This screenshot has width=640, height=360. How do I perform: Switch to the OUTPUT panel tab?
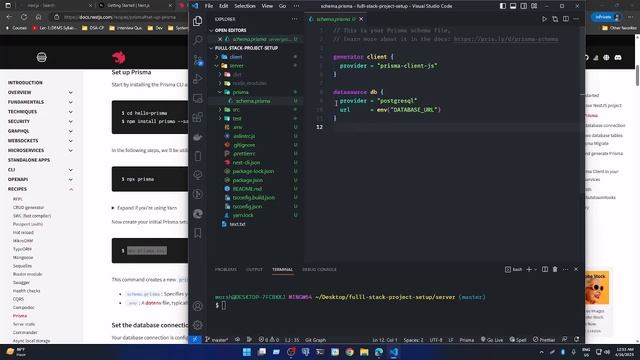pyautogui.click(x=254, y=269)
